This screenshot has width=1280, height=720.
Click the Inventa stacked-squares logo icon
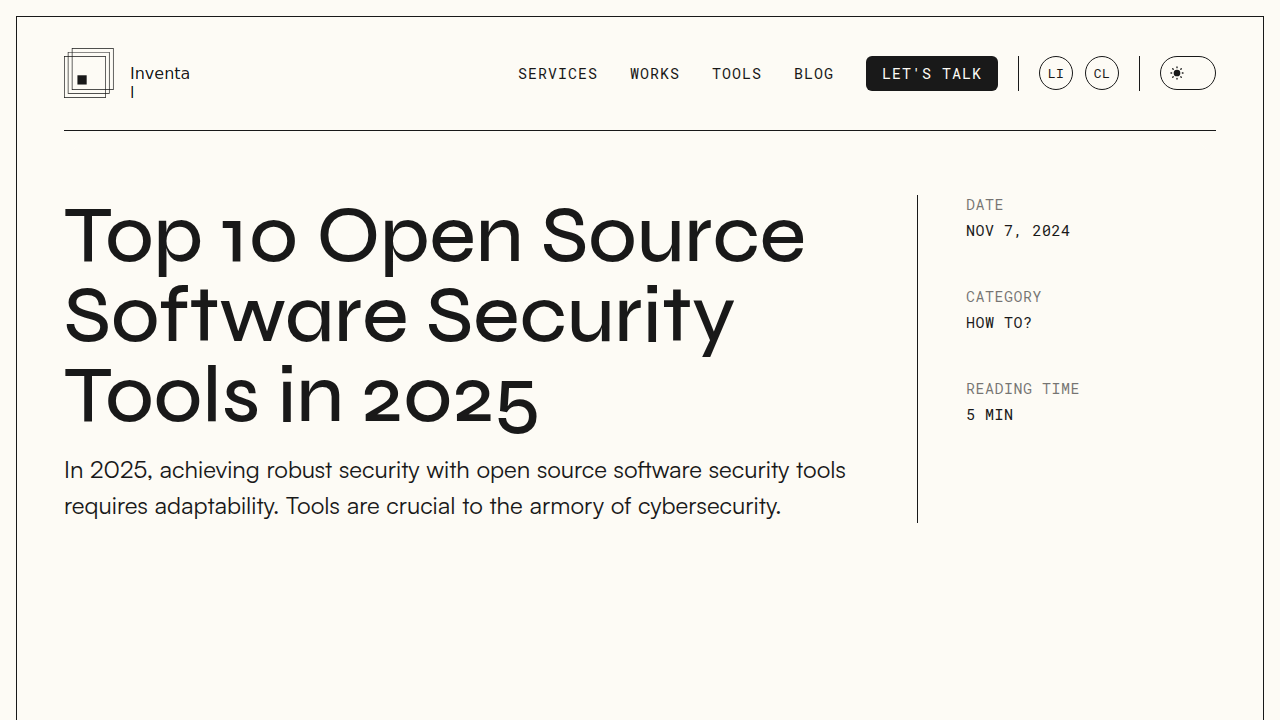(89, 73)
